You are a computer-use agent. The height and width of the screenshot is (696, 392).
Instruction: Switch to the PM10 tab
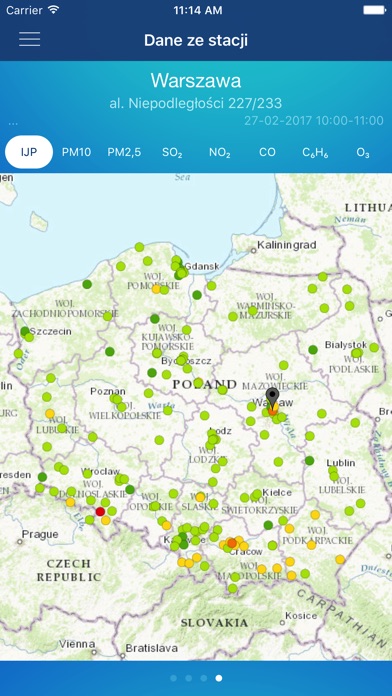pos(76,152)
